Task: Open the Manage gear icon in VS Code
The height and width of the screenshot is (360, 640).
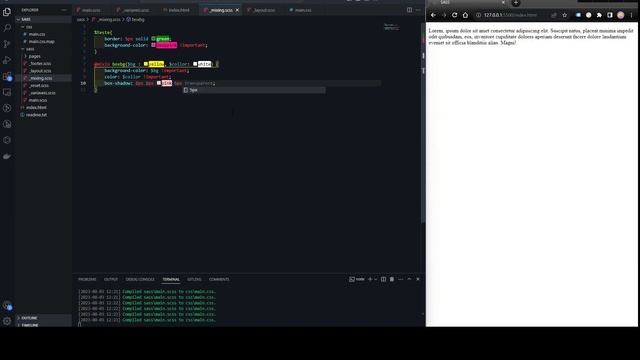Action: click(7, 321)
